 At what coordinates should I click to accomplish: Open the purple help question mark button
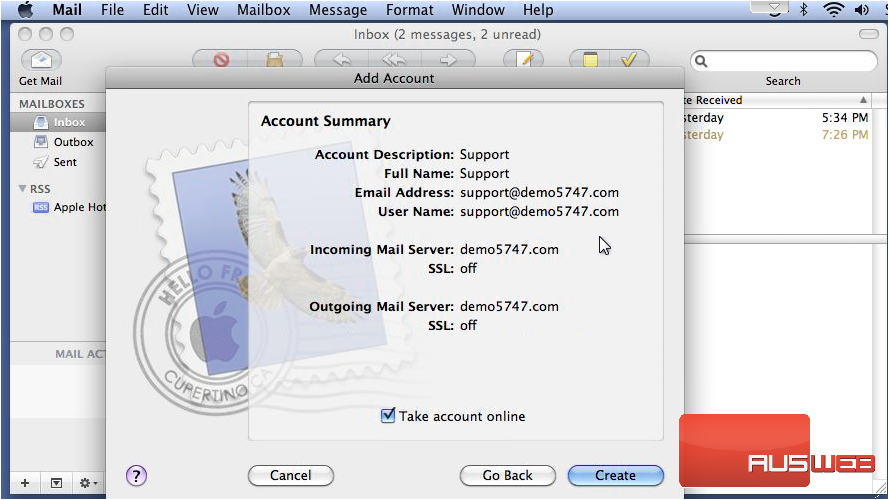point(137,476)
